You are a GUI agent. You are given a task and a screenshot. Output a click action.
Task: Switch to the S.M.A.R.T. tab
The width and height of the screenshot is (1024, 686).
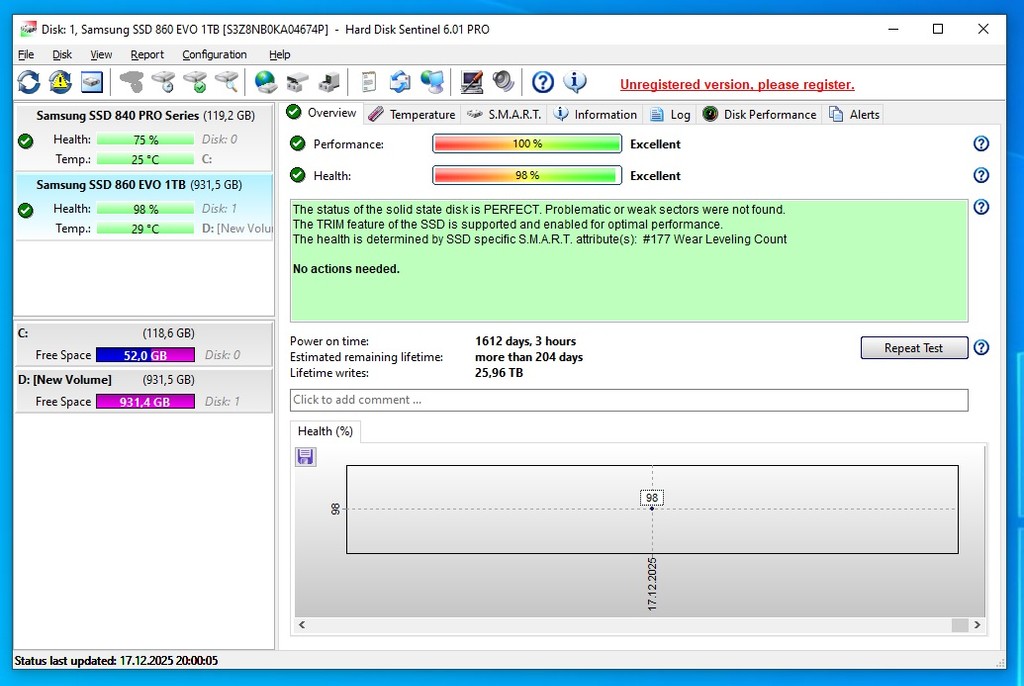pos(506,115)
